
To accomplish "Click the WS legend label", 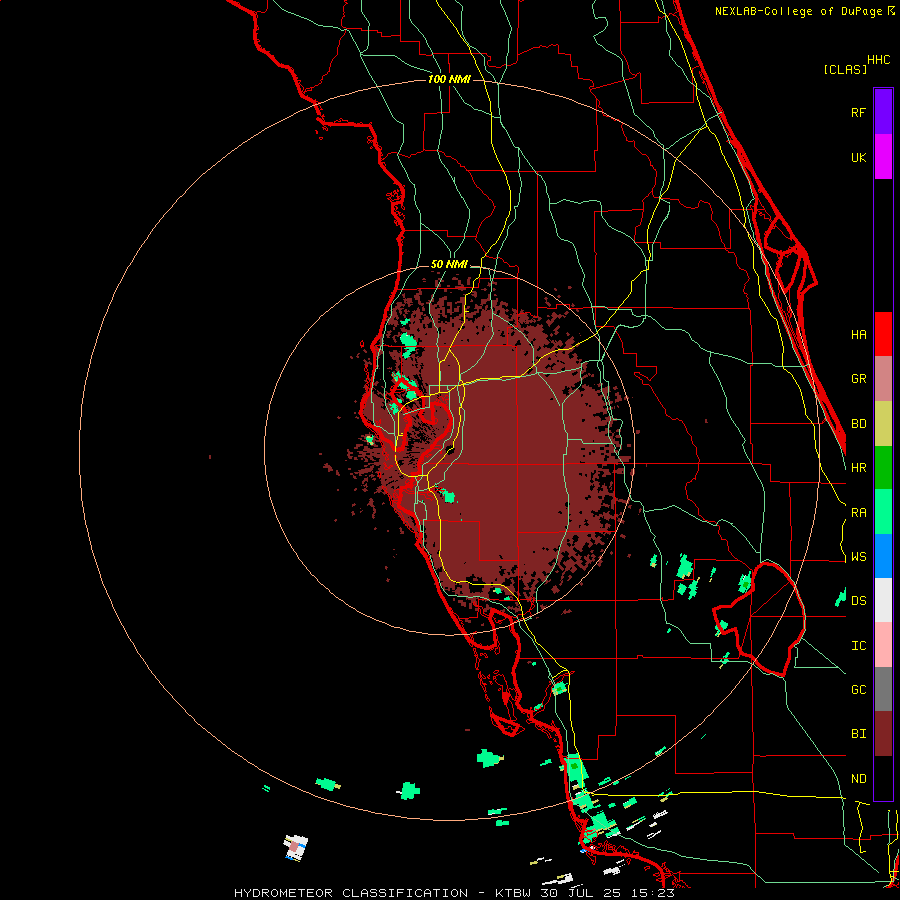I will [858, 557].
